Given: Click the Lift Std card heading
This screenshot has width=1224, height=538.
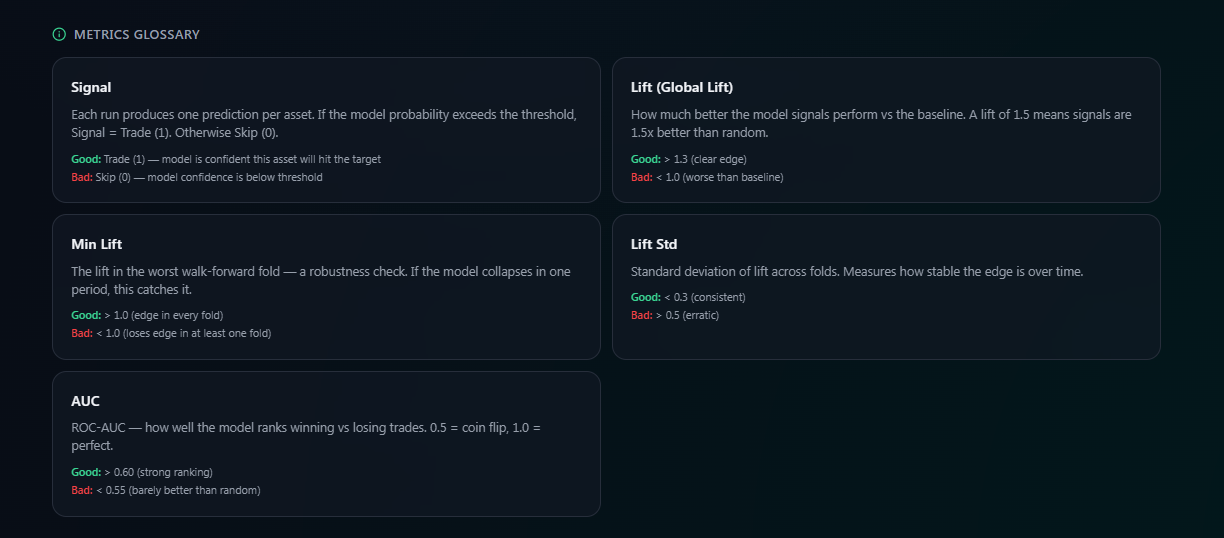Looking at the screenshot, I should (x=655, y=244).
